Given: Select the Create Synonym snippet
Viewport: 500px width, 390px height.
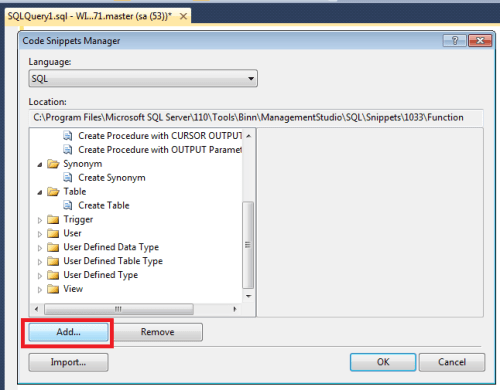Looking at the screenshot, I should (x=112, y=178).
